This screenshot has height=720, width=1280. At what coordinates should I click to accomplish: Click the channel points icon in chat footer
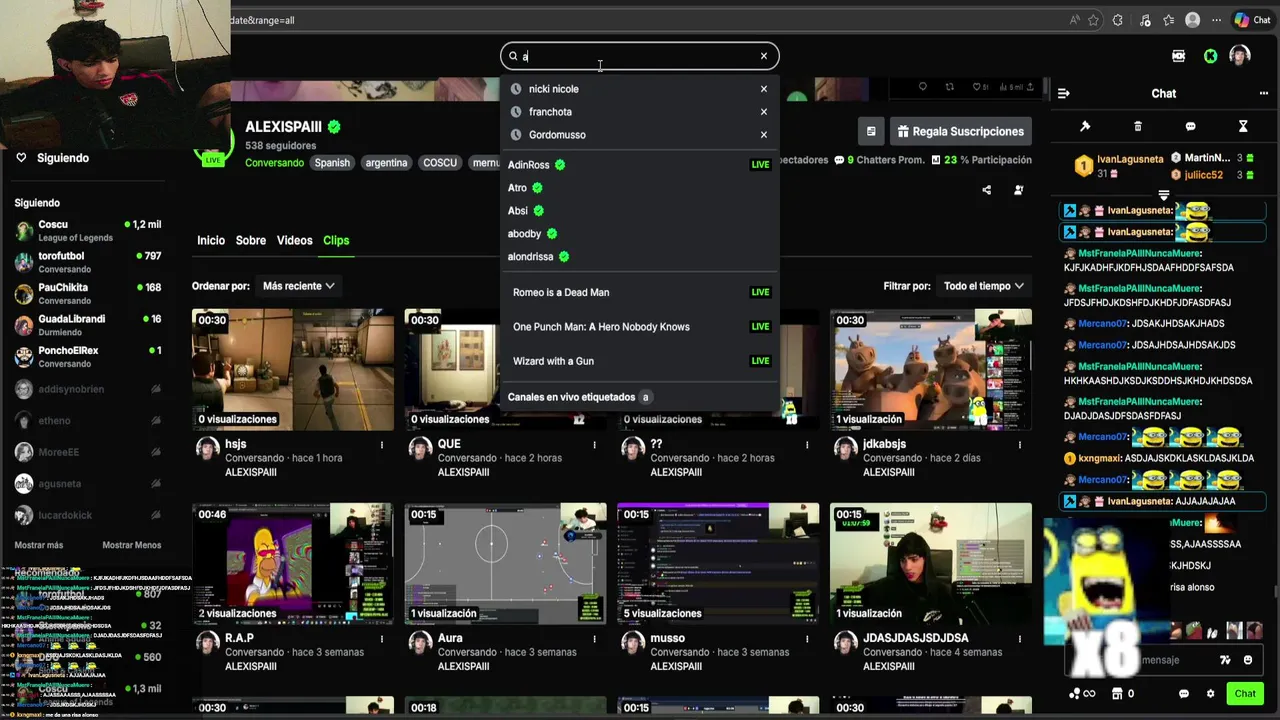(1075, 694)
